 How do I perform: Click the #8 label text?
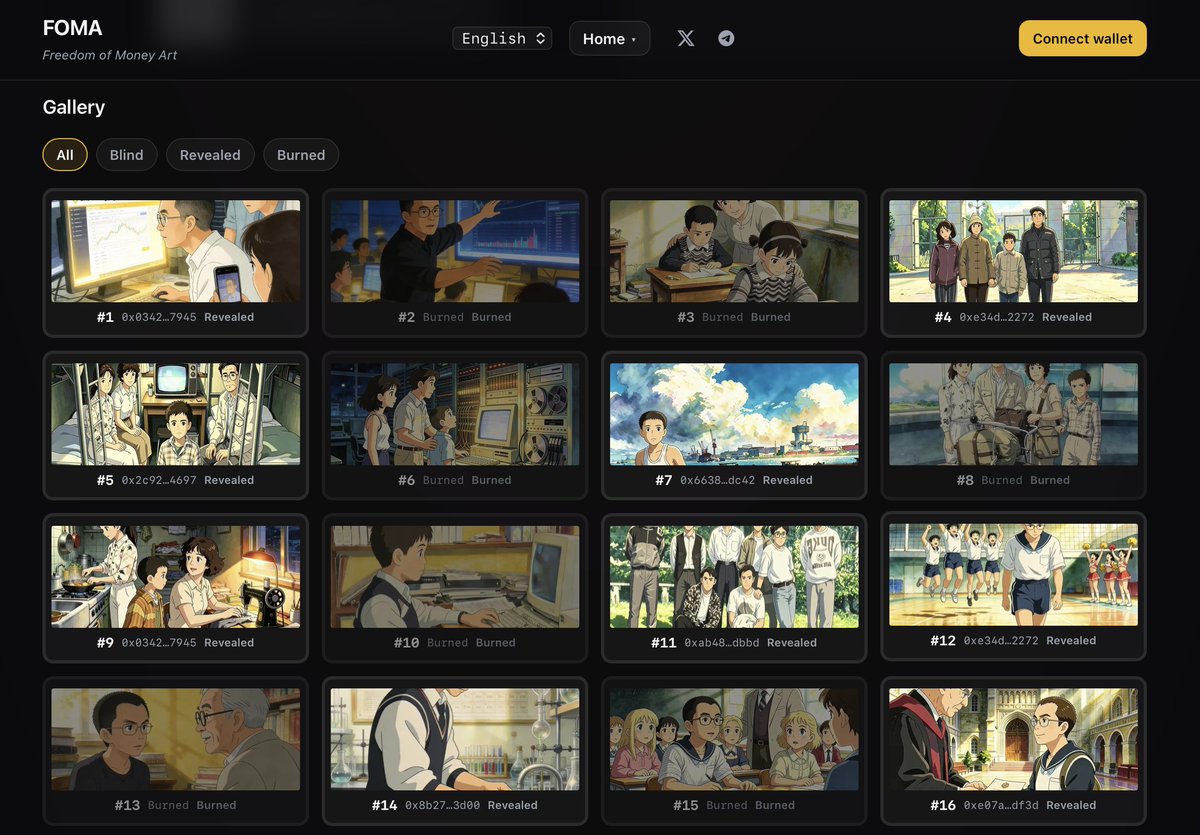[965, 480]
